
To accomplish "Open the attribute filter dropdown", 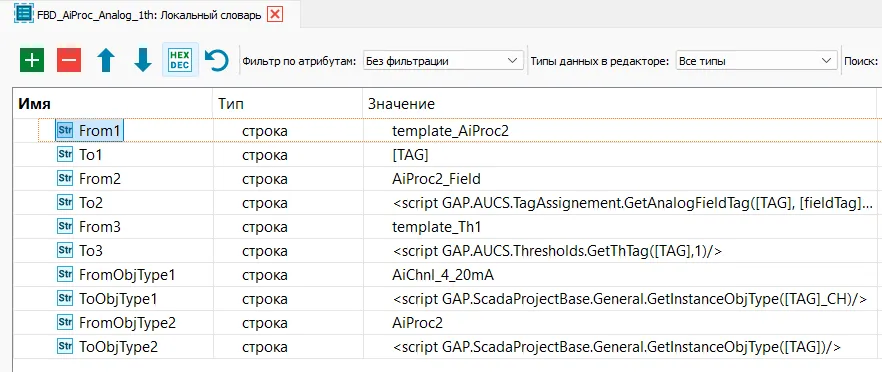I will coord(442,61).
